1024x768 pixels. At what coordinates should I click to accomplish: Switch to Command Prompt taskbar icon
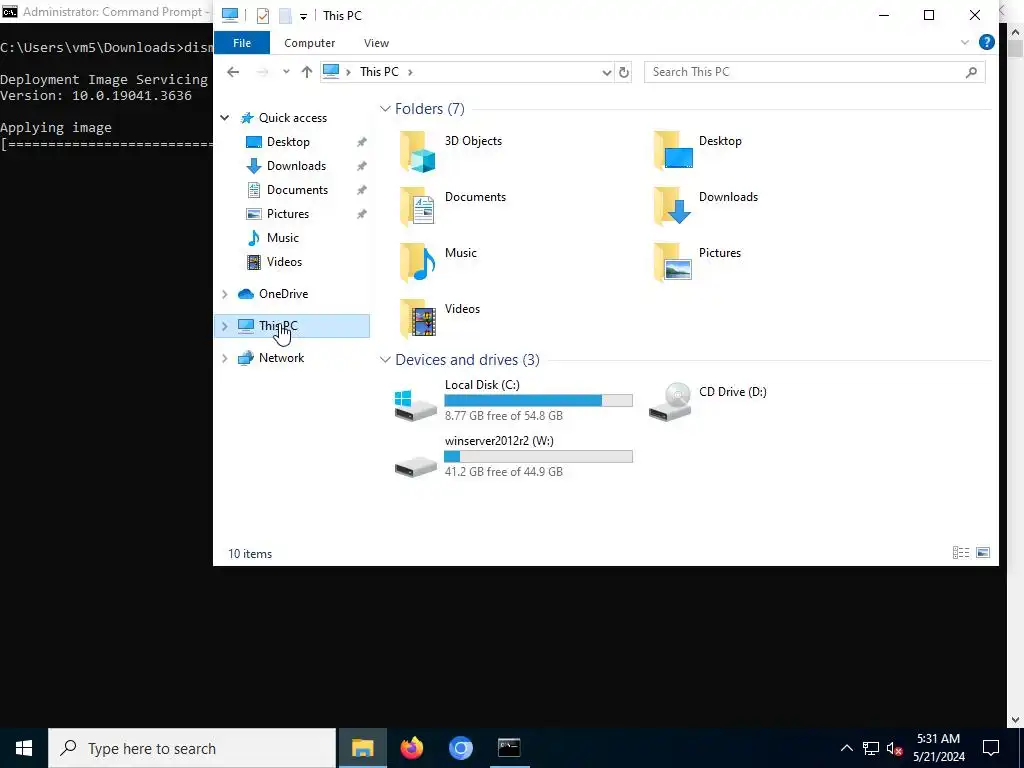pyautogui.click(x=509, y=748)
